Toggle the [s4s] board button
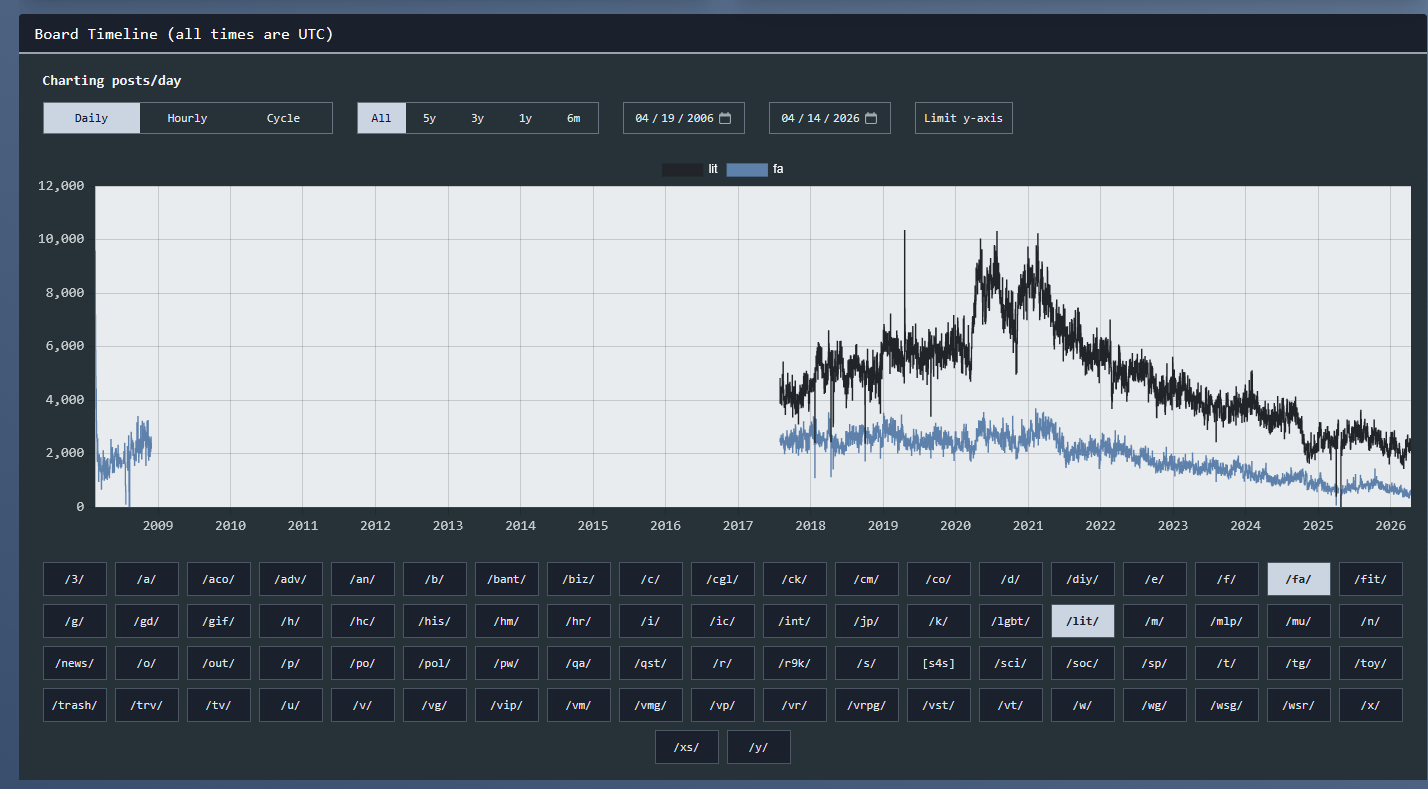The height and width of the screenshot is (789, 1428). pyautogui.click(x=939, y=663)
